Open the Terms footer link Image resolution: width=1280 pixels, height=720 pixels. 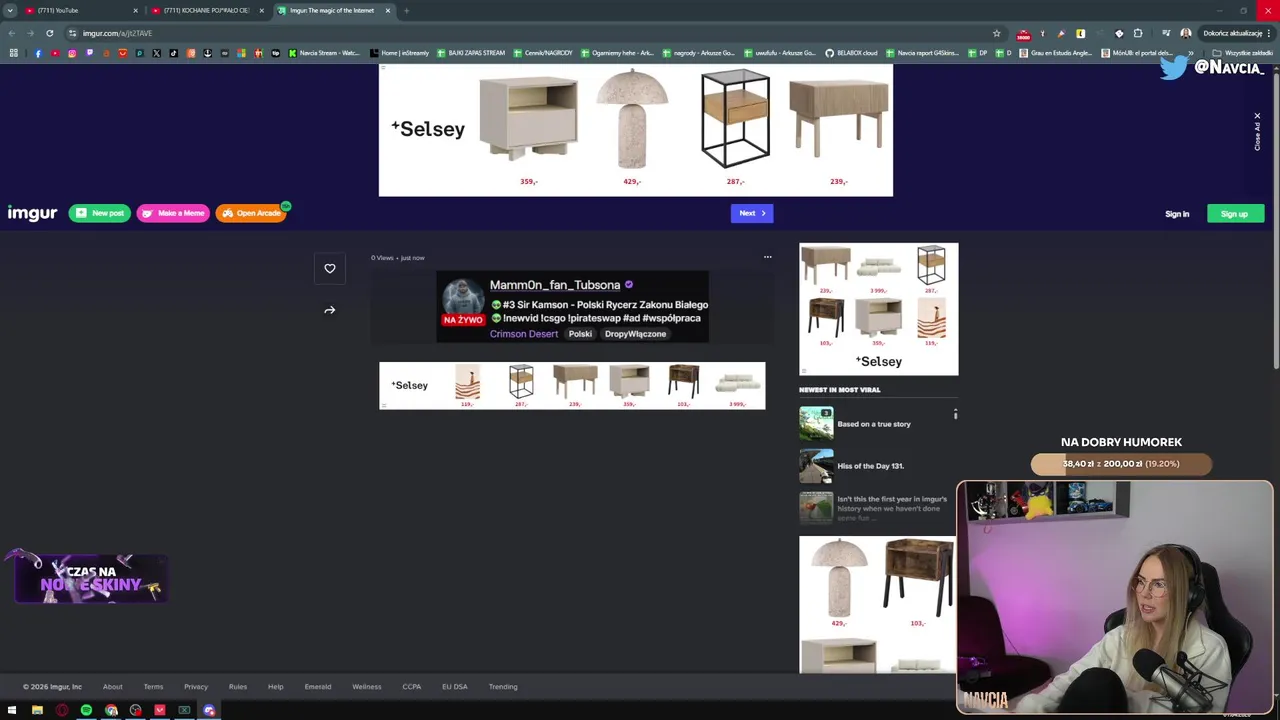[x=153, y=687]
